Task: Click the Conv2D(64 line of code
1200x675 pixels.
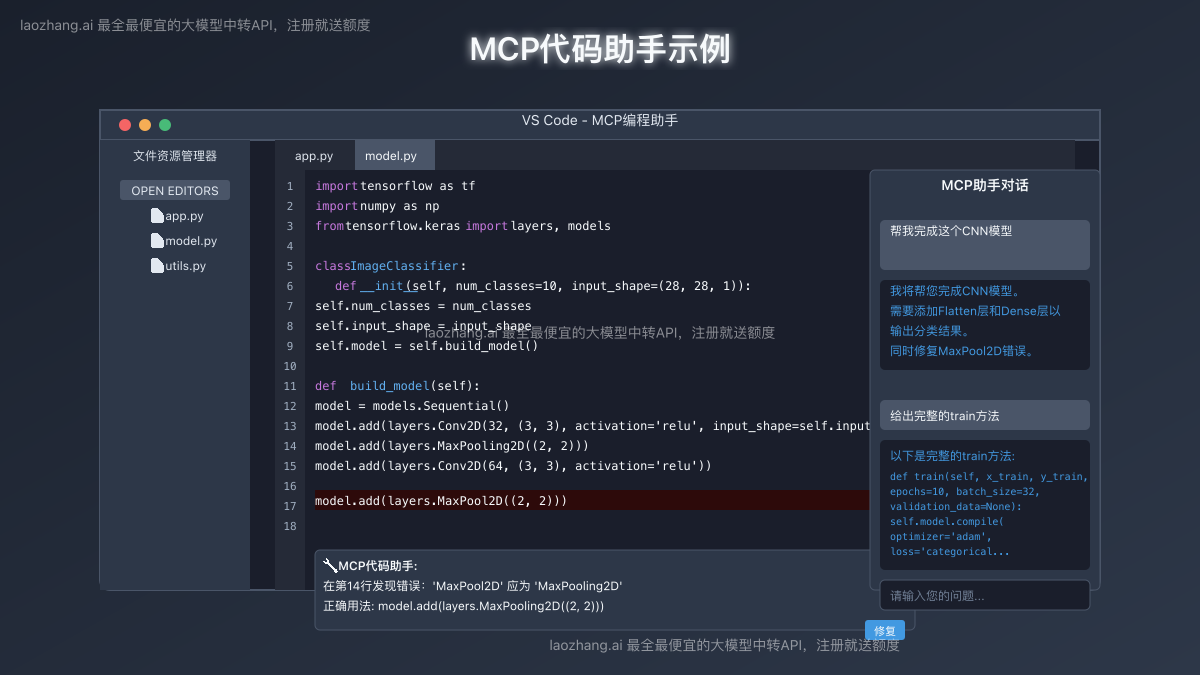Action: [513, 466]
